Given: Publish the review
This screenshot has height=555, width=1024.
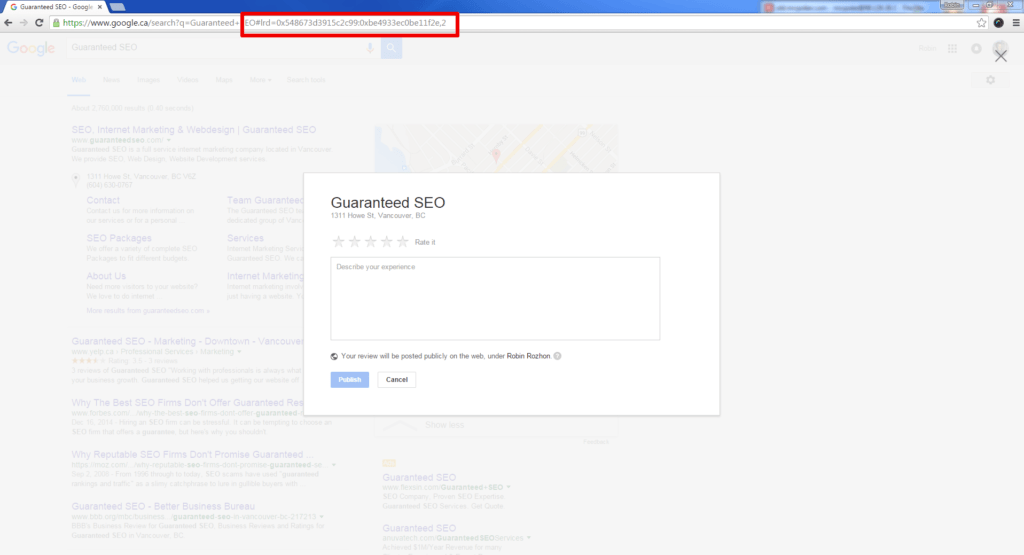Looking at the screenshot, I should [x=349, y=379].
